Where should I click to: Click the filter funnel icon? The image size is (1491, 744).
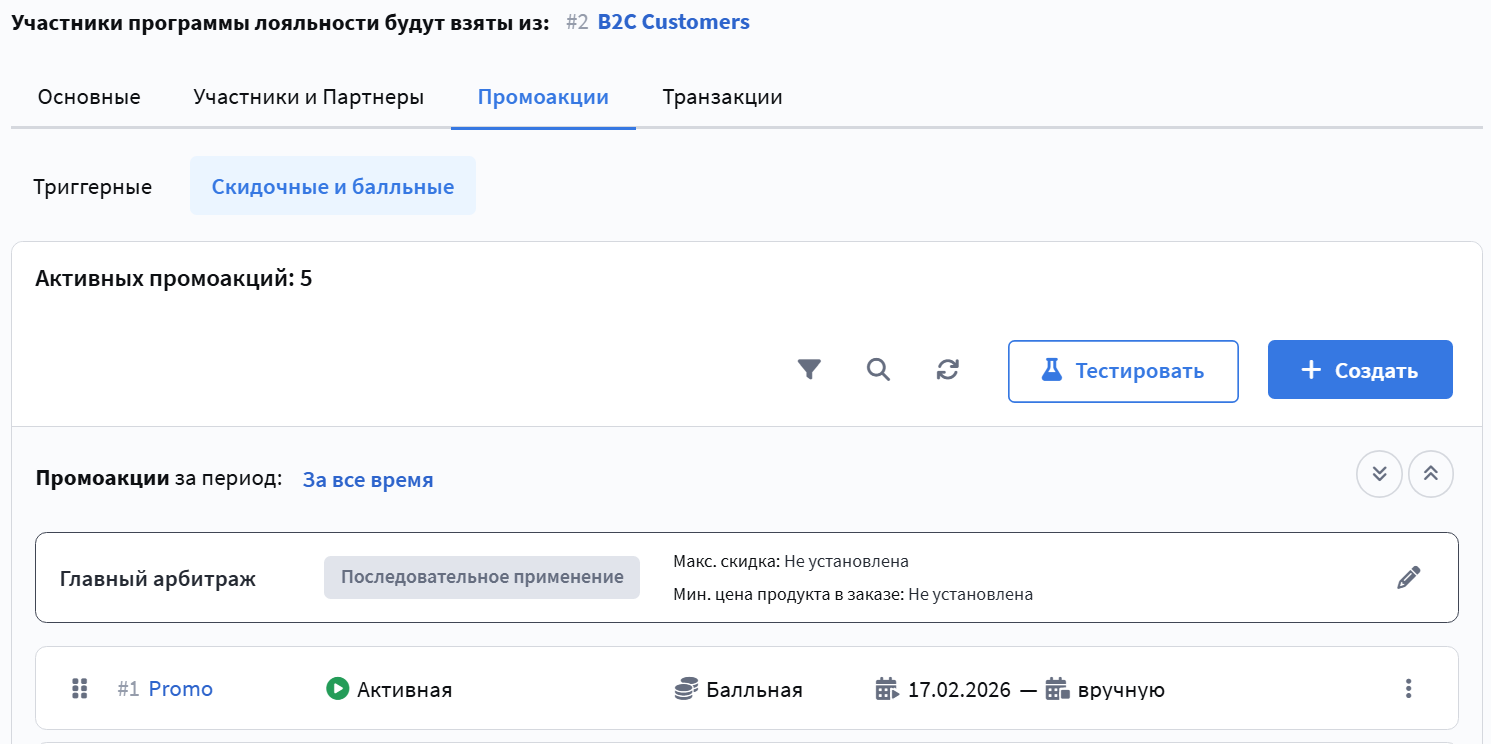pyautogui.click(x=809, y=371)
